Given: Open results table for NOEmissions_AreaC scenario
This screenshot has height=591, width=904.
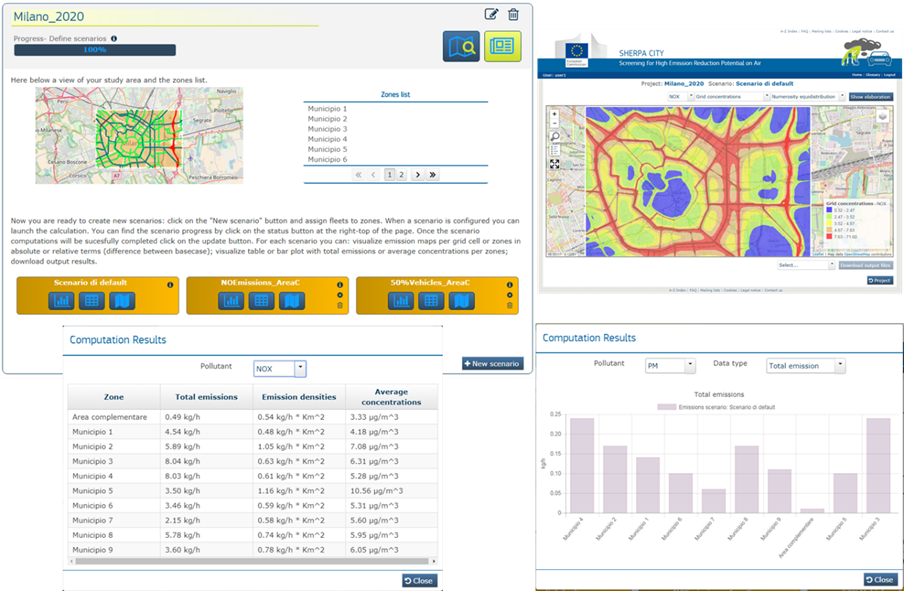Looking at the screenshot, I should tap(261, 300).
